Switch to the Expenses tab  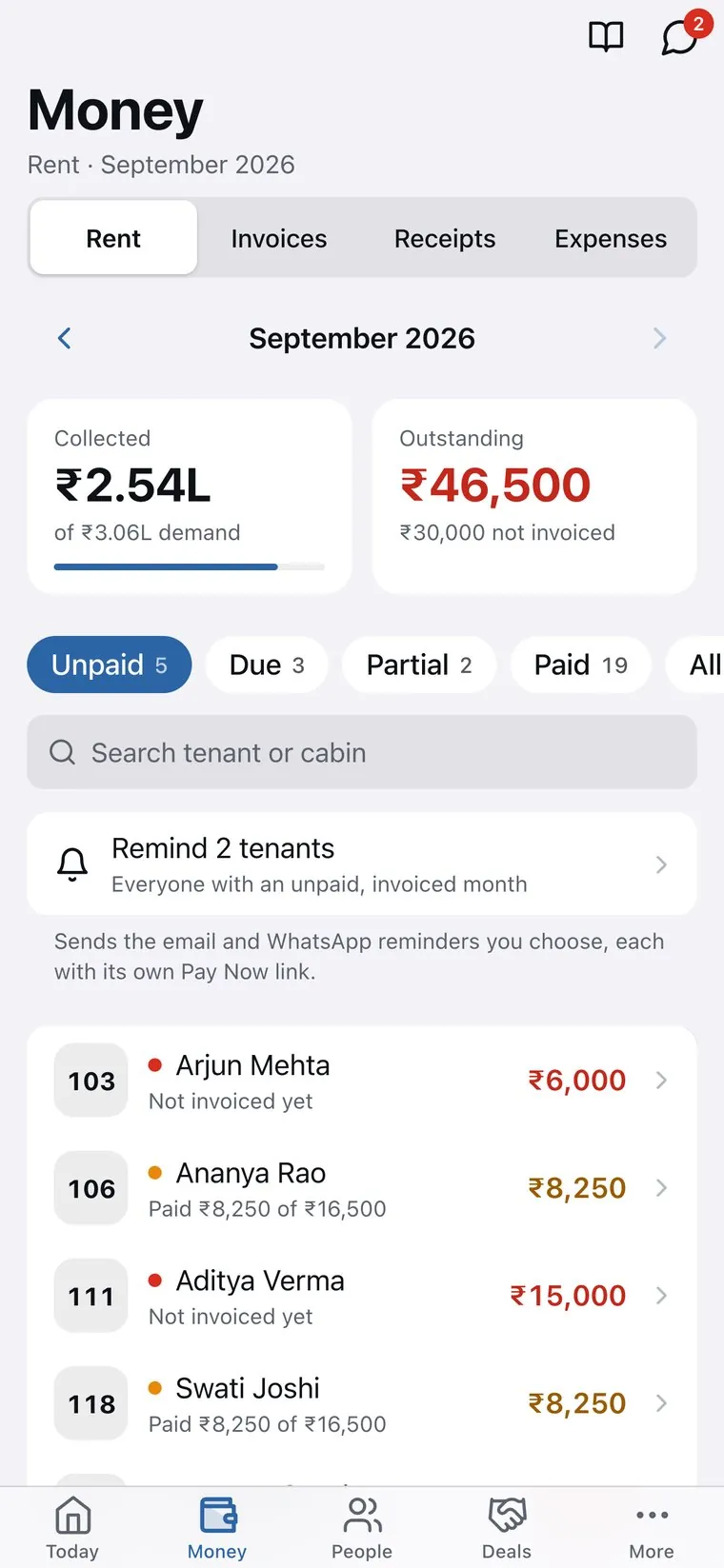click(x=611, y=238)
